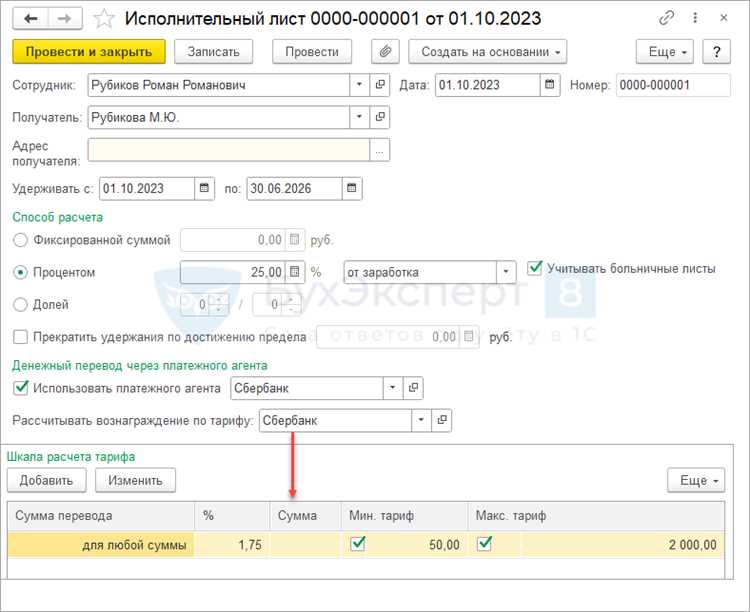Click into 'Адрес получателя' field
This screenshot has height=612, width=750.
(x=228, y=150)
